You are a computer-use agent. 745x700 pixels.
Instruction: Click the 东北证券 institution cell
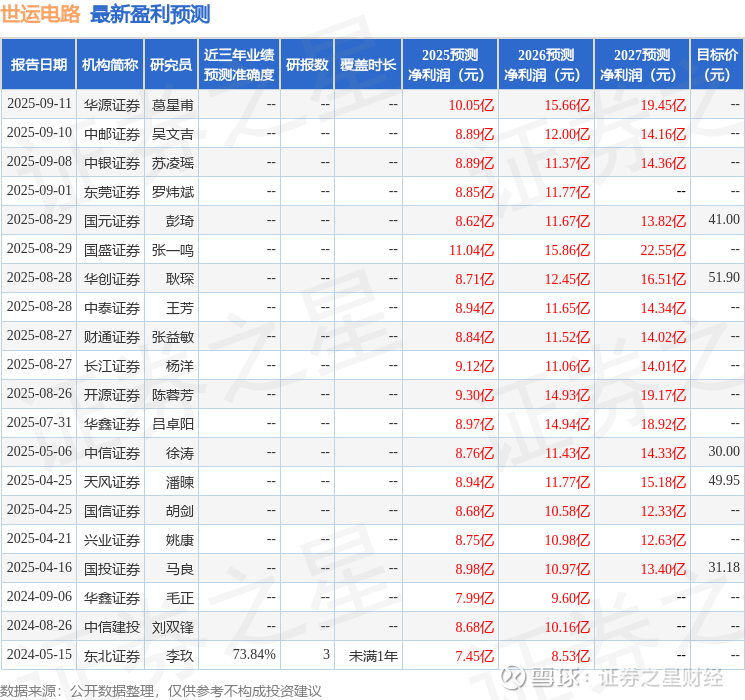112,656
